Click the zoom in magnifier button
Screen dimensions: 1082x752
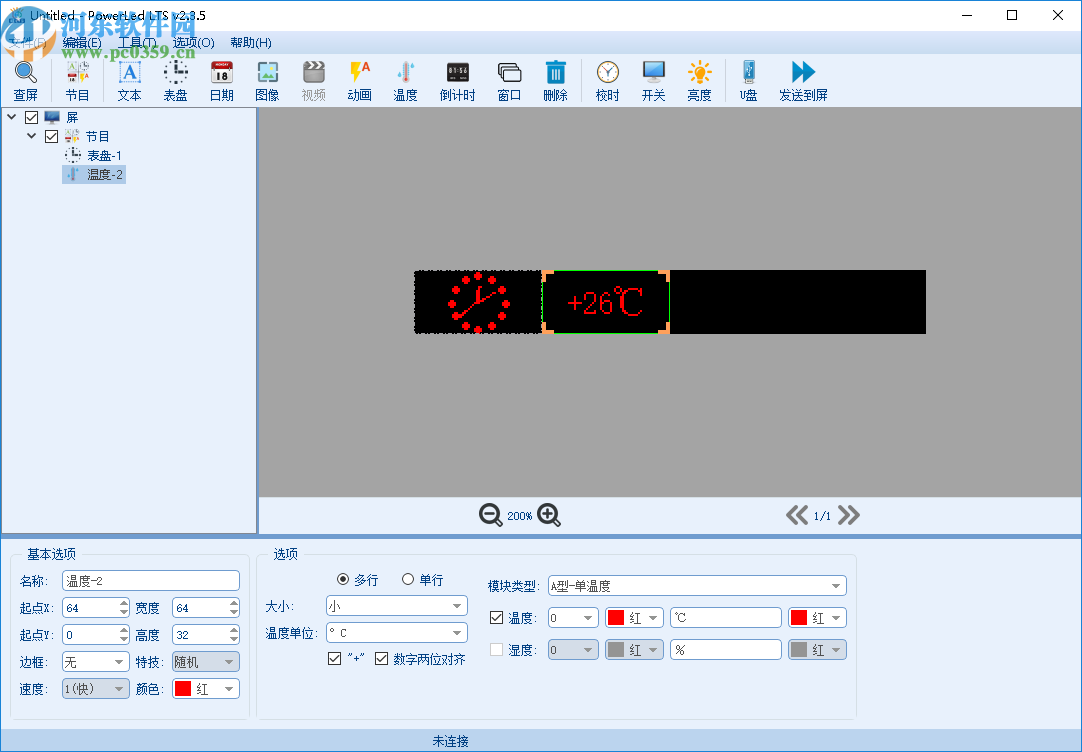coord(548,515)
